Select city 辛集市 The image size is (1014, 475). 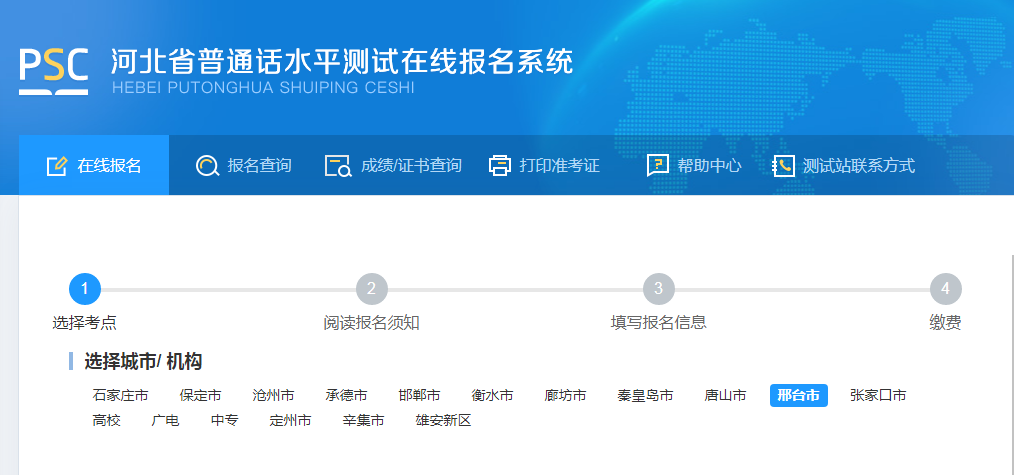click(363, 421)
